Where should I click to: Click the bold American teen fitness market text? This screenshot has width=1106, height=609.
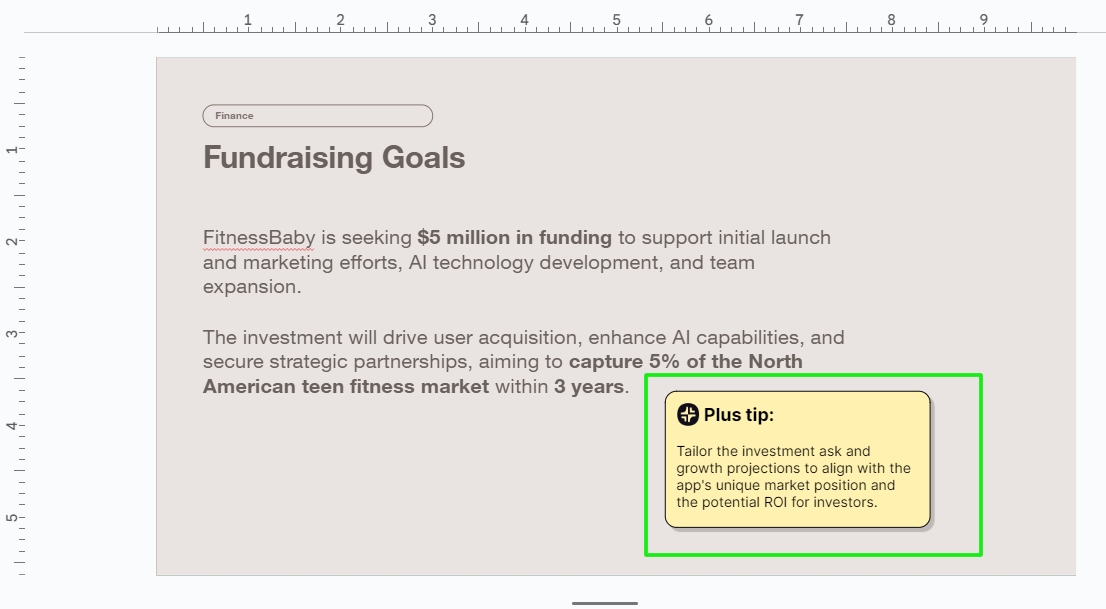pos(346,387)
